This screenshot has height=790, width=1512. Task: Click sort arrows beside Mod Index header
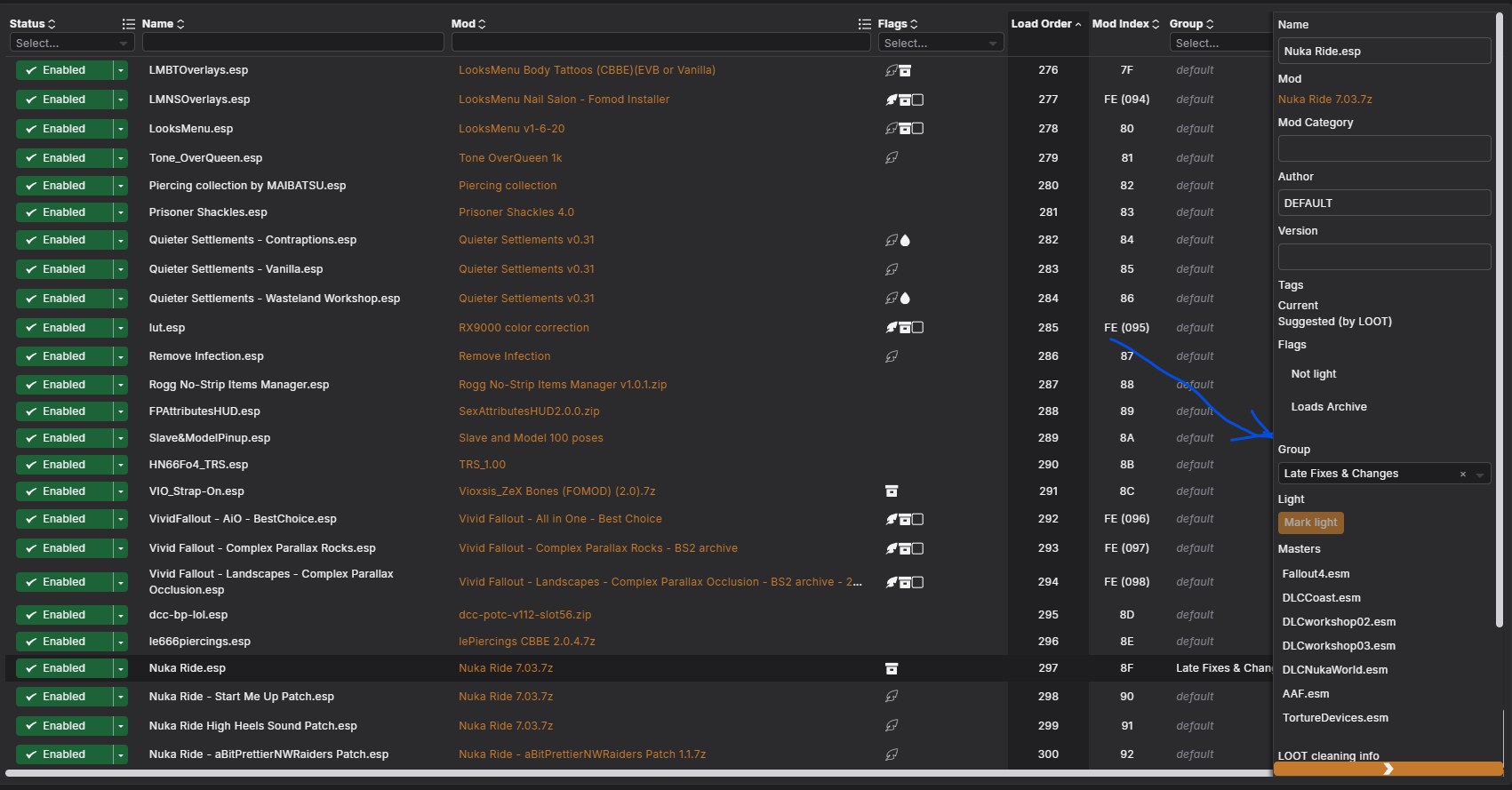point(1156,24)
